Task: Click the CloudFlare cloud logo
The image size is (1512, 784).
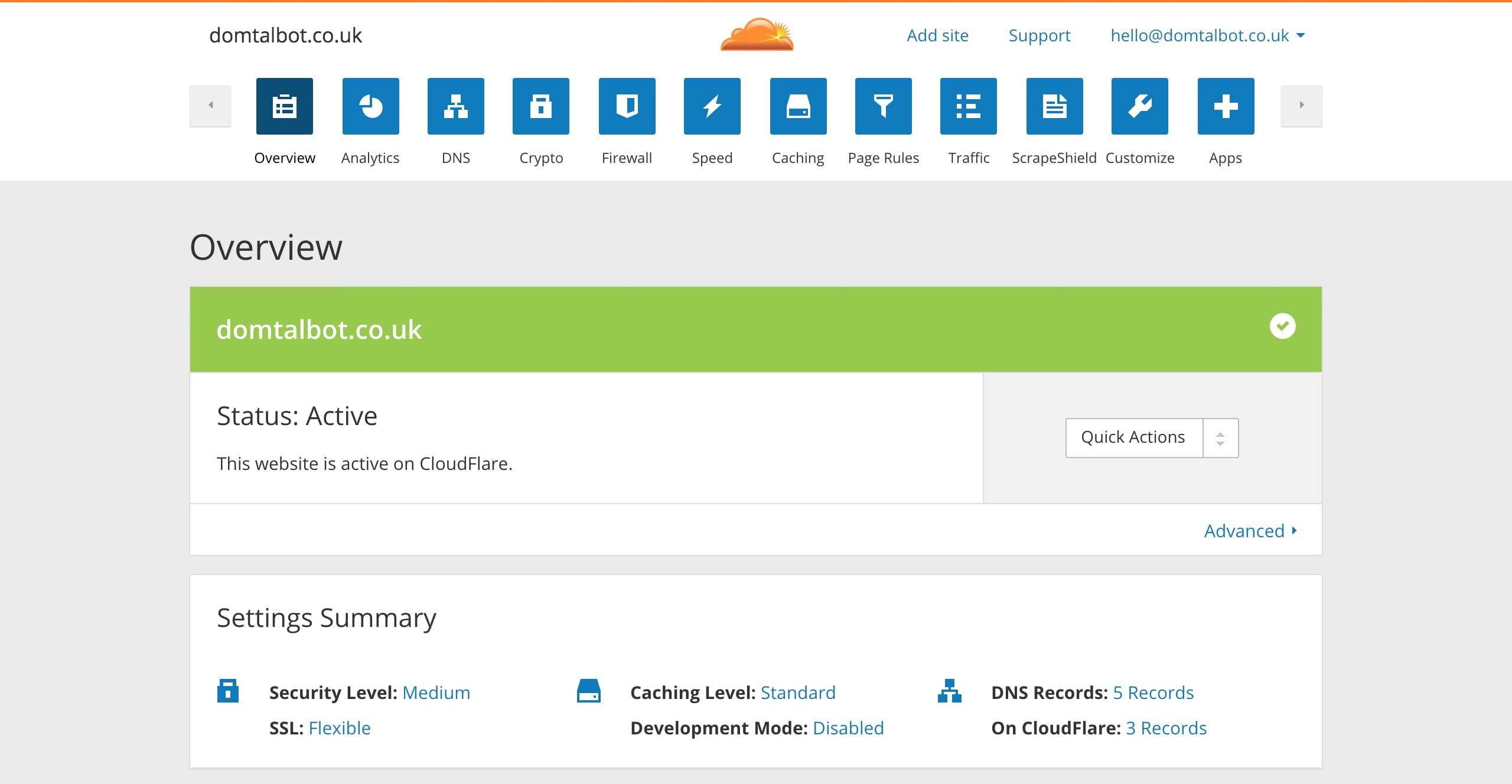Action: tap(757, 34)
